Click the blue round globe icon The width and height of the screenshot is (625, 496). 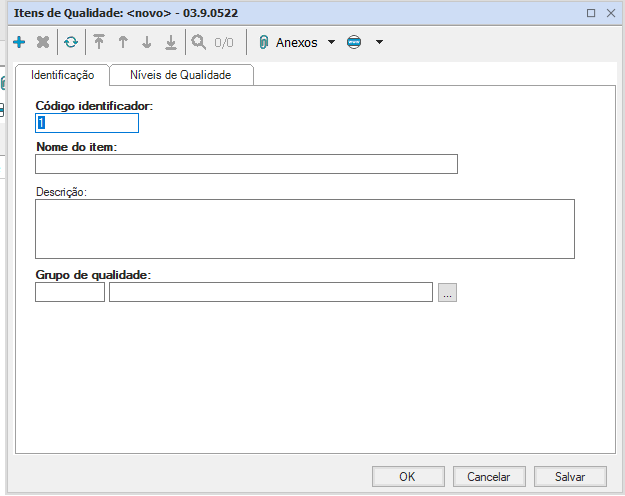[354, 43]
